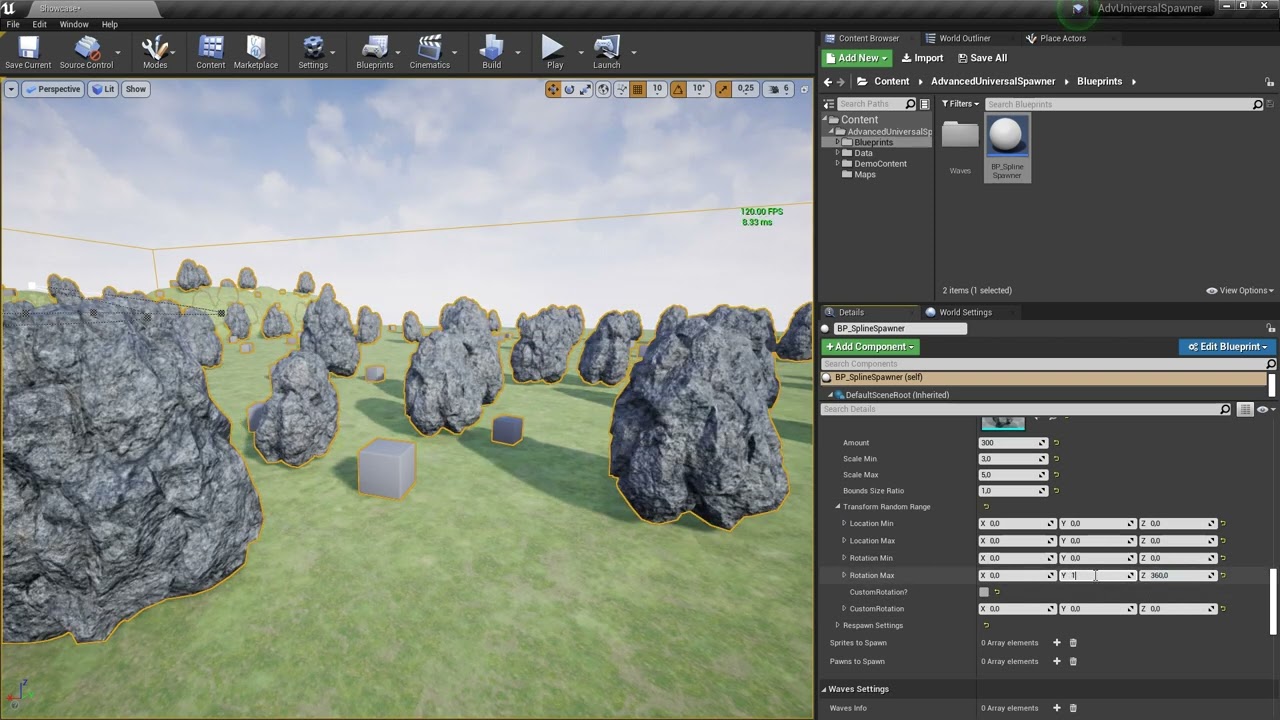Click the Edit Blueprint button

pyautogui.click(x=1227, y=347)
